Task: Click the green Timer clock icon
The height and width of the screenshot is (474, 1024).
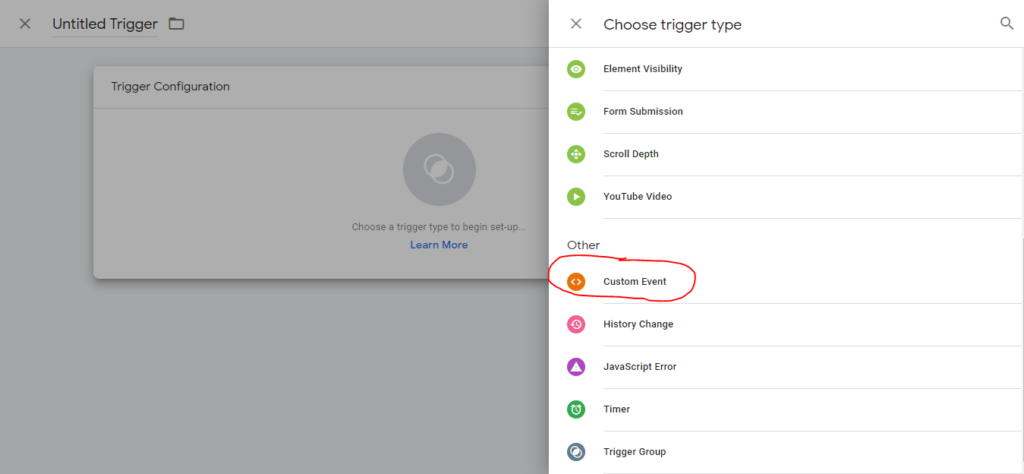Action: pos(576,409)
